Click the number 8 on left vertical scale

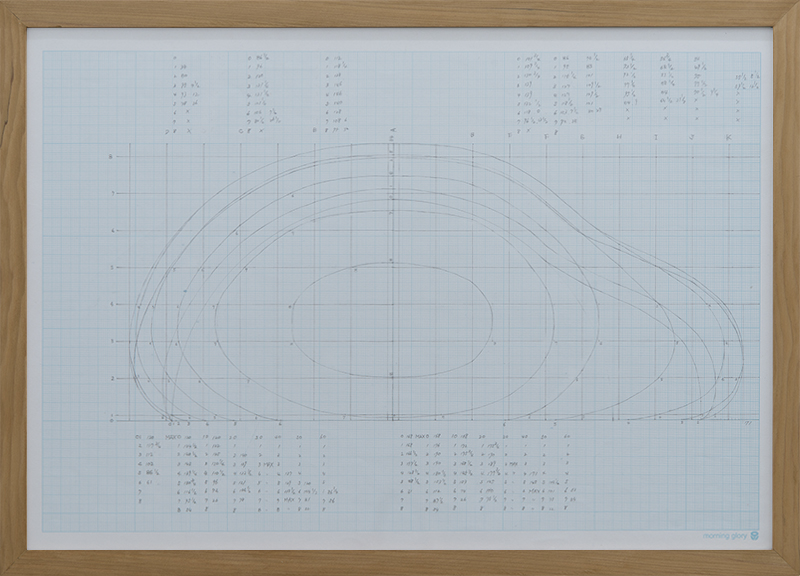click(x=110, y=157)
